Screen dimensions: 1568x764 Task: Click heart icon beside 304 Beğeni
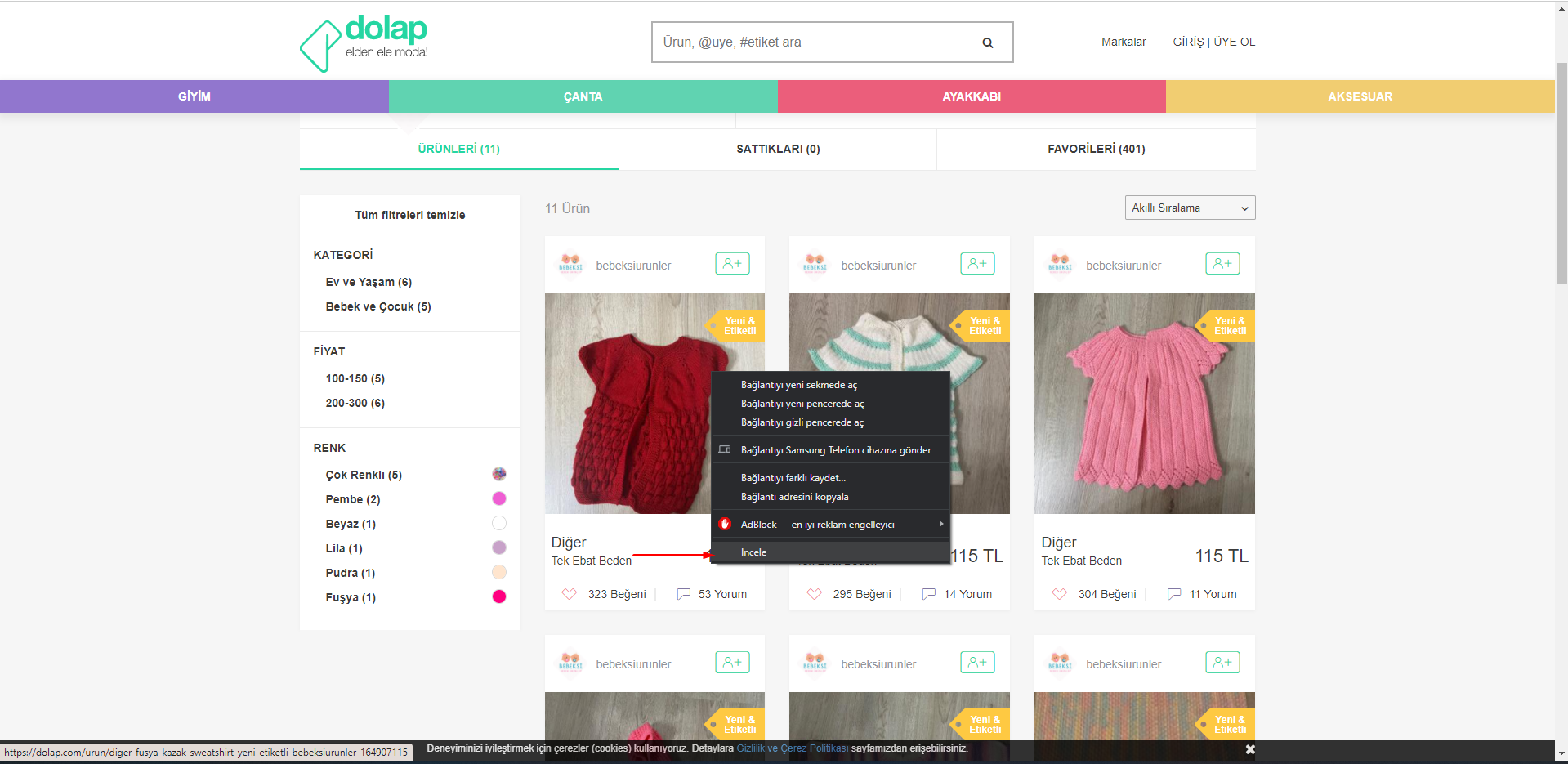pyautogui.click(x=1060, y=594)
